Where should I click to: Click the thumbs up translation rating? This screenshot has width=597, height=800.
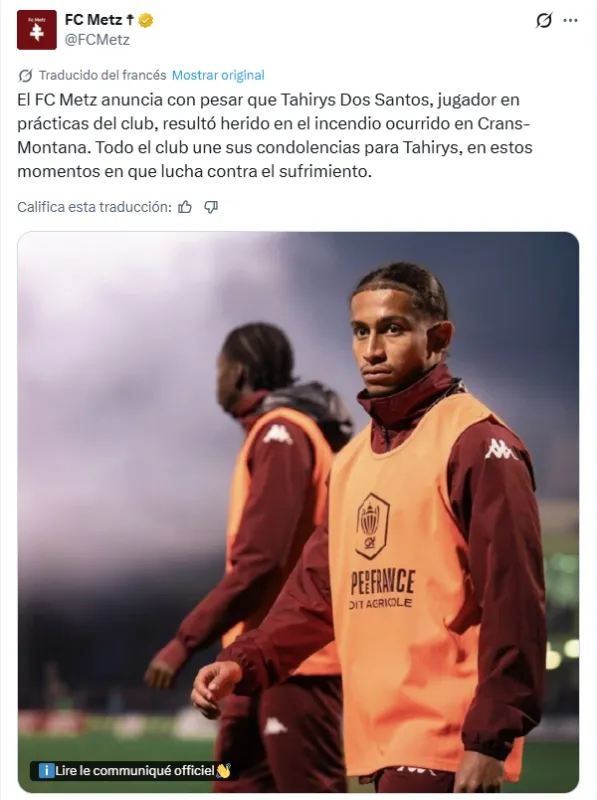click(x=185, y=207)
